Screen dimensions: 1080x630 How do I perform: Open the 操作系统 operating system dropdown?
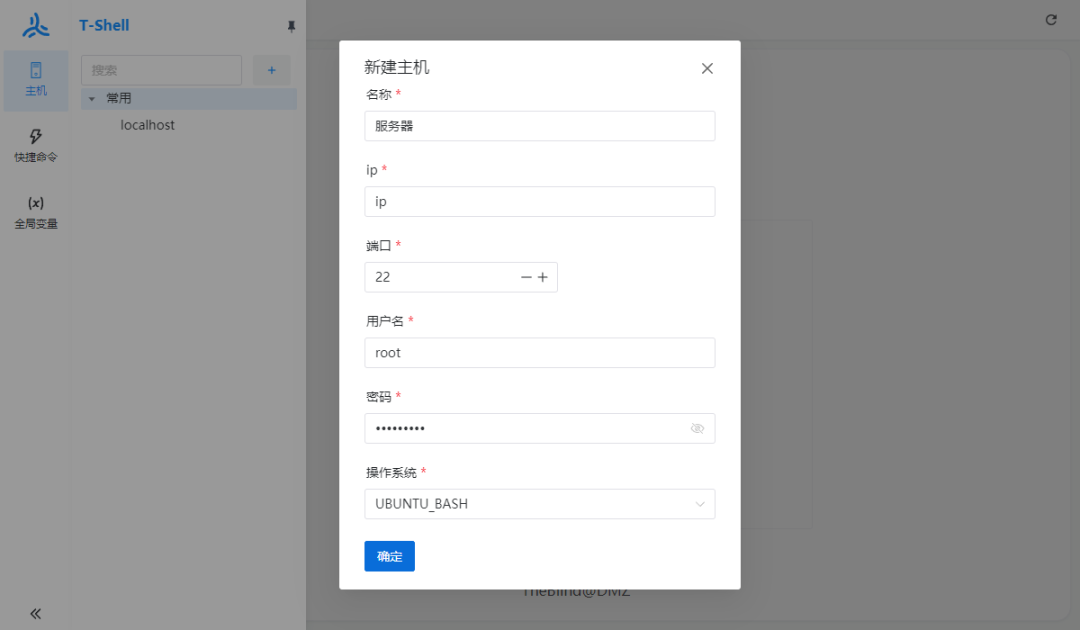coord(539,504)
